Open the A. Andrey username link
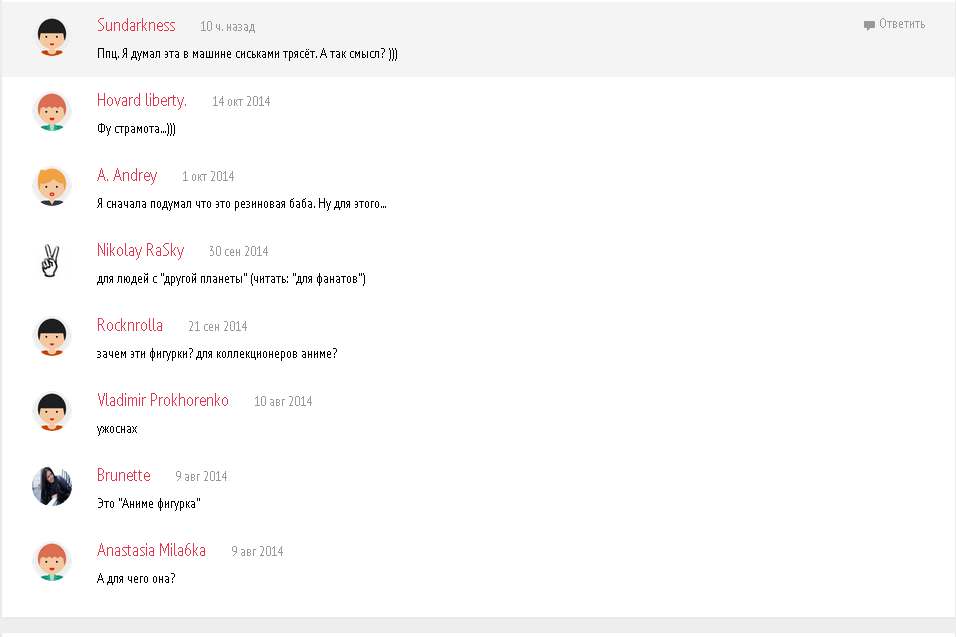The height and width of the screenshot is (637, 956). [127, 175]
